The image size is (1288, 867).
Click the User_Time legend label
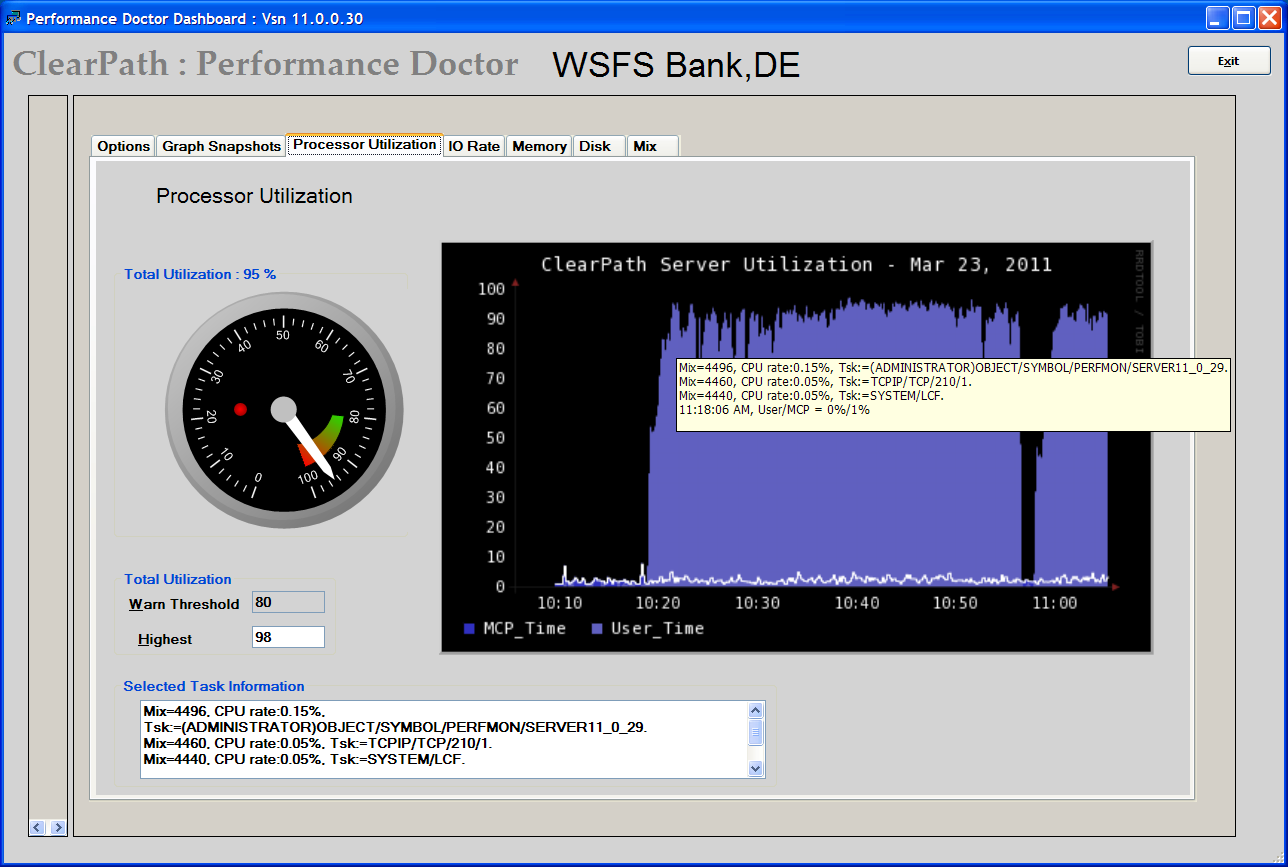(x=657, y=628)
